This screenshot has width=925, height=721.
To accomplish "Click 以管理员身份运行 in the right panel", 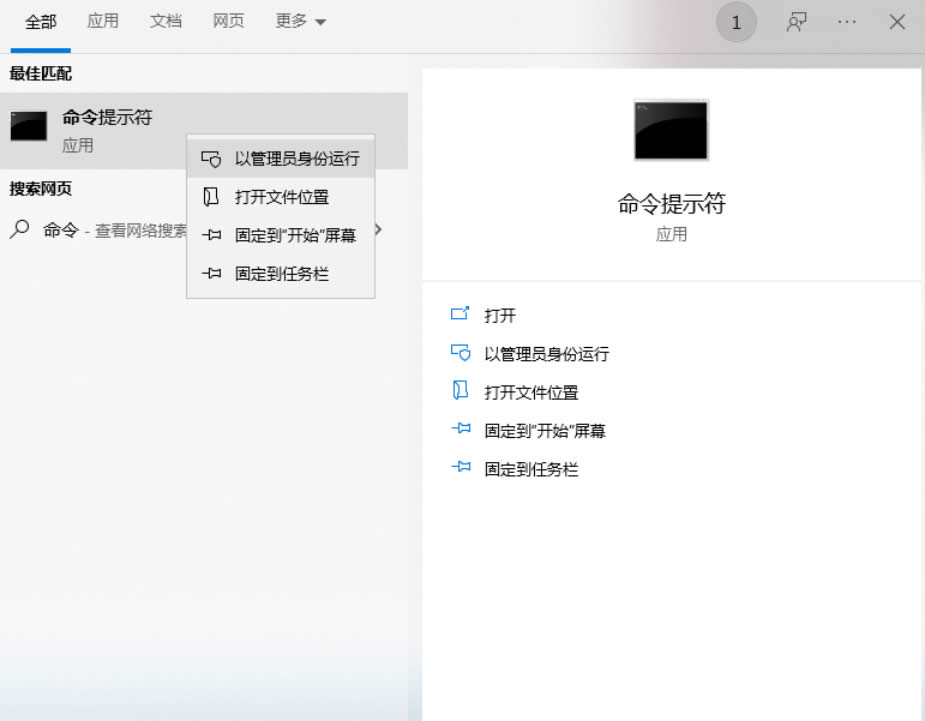I will (x=546, y=354).
